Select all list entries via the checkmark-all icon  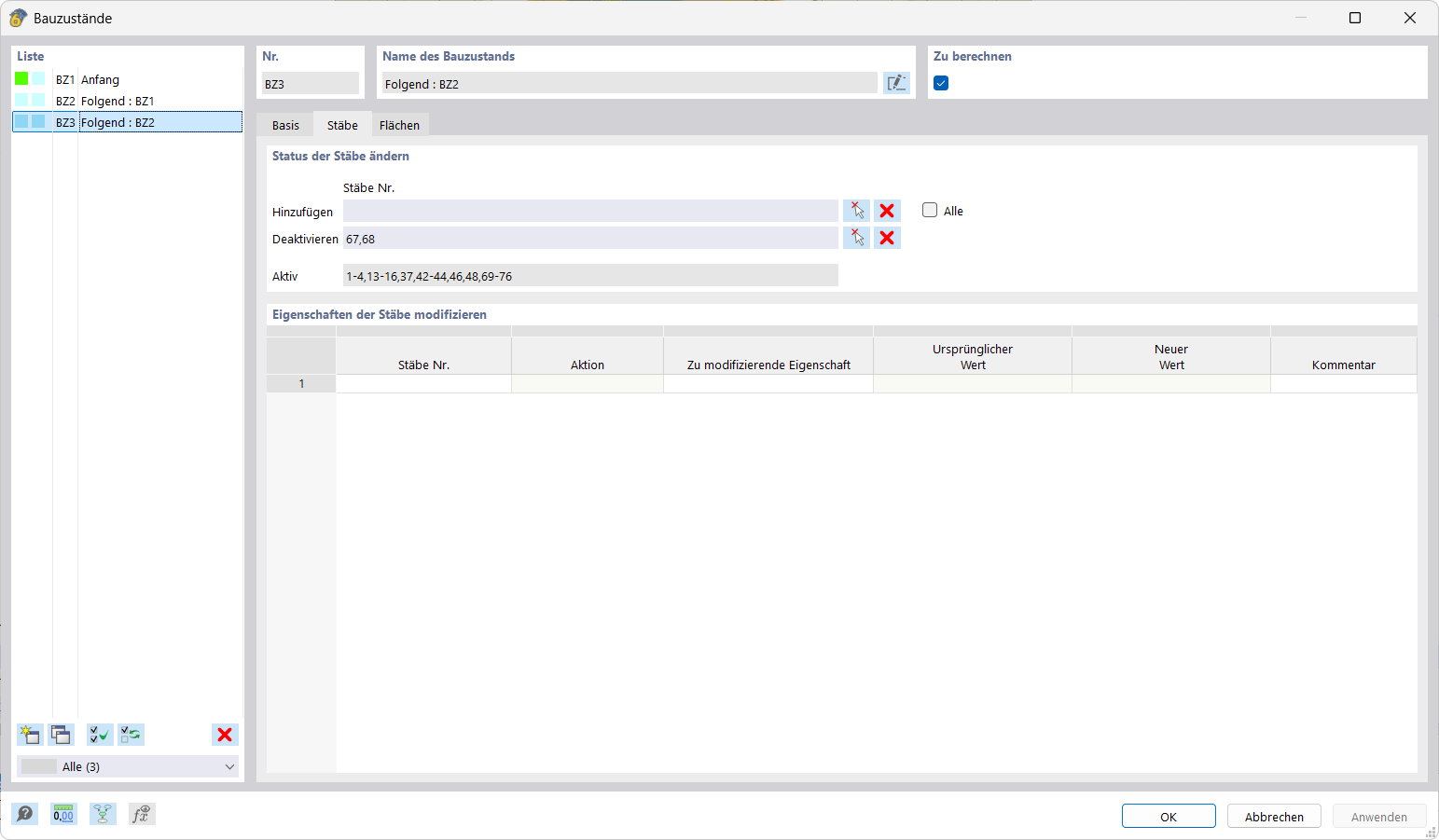(x=99, y=735)
